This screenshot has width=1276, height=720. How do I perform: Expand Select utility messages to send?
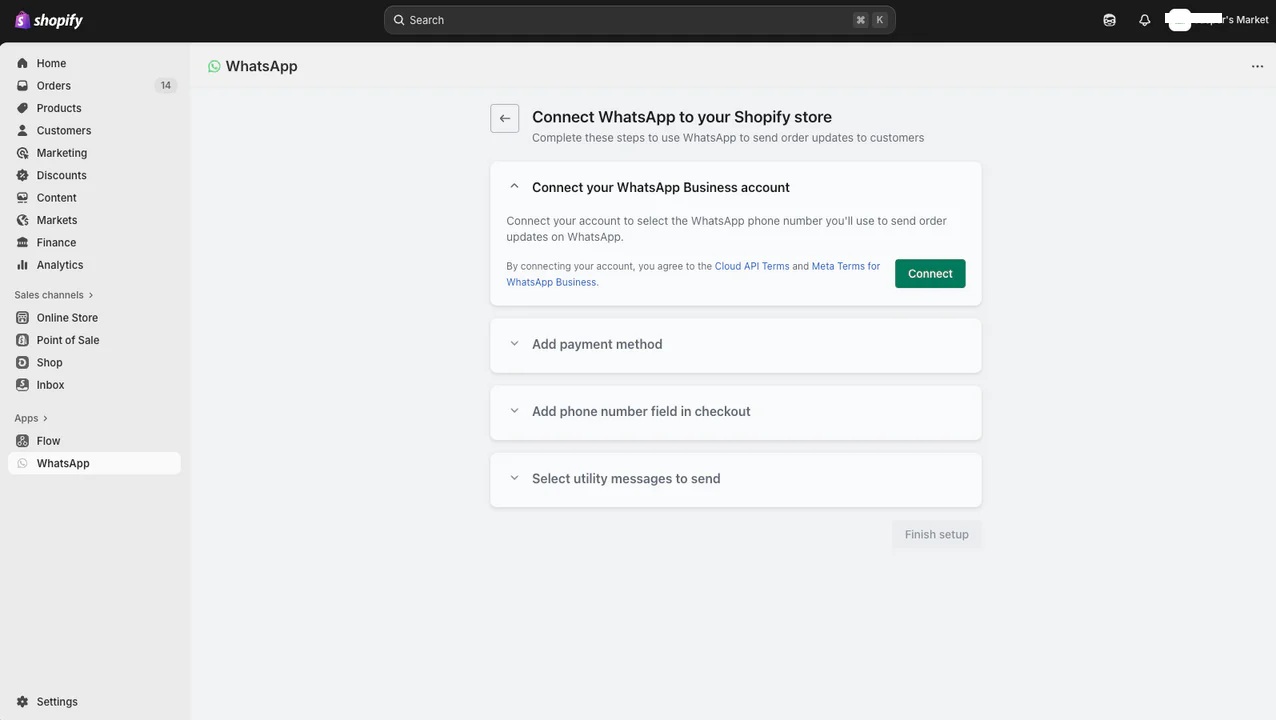pyautogui.click(x=514, y=478)
